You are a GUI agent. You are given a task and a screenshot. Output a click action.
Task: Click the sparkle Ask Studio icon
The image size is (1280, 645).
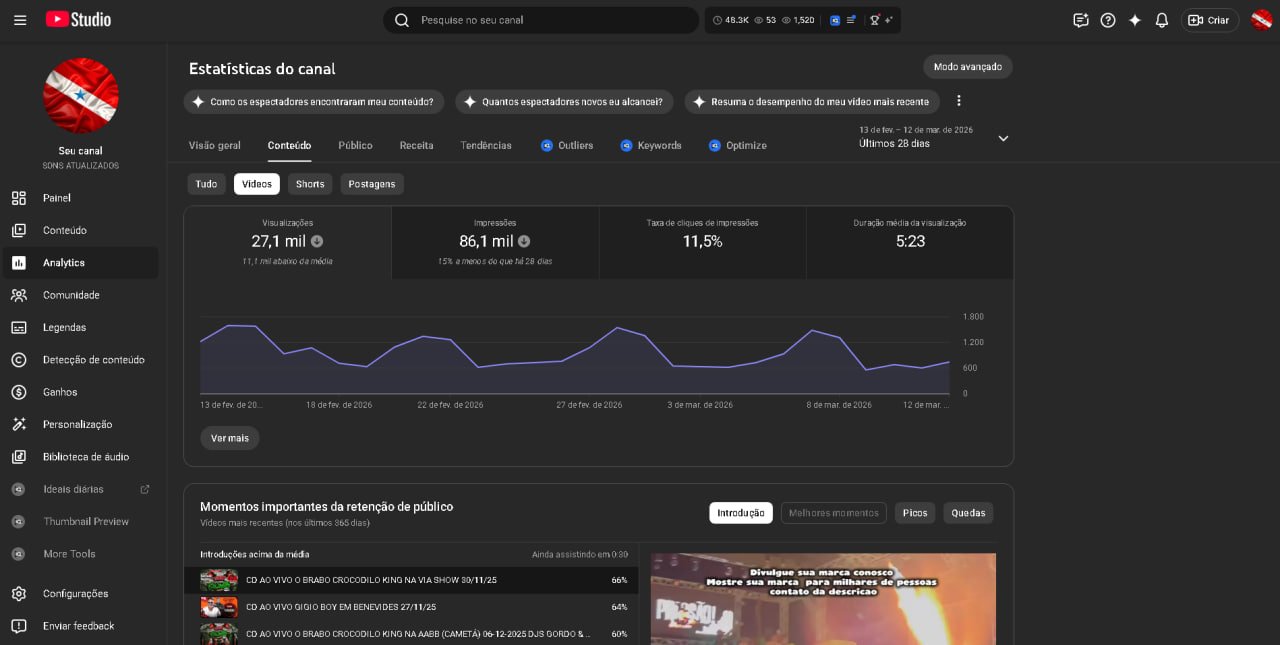point(1135,20)
